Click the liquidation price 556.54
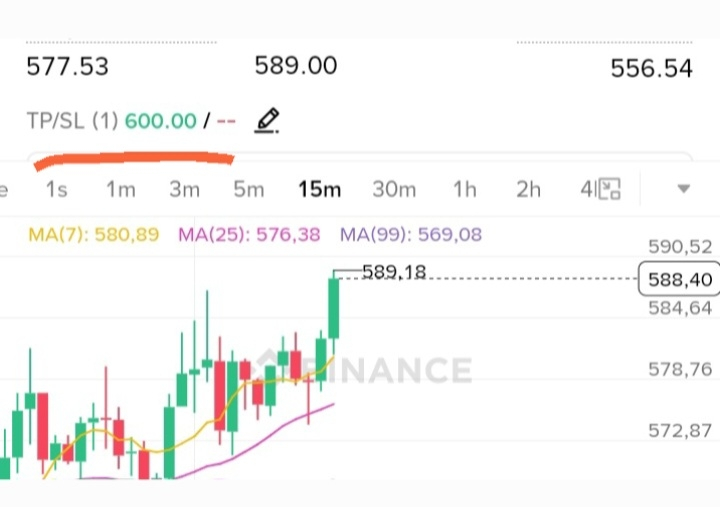This screenshot has height=507, width=720. (x=651, y=68)
